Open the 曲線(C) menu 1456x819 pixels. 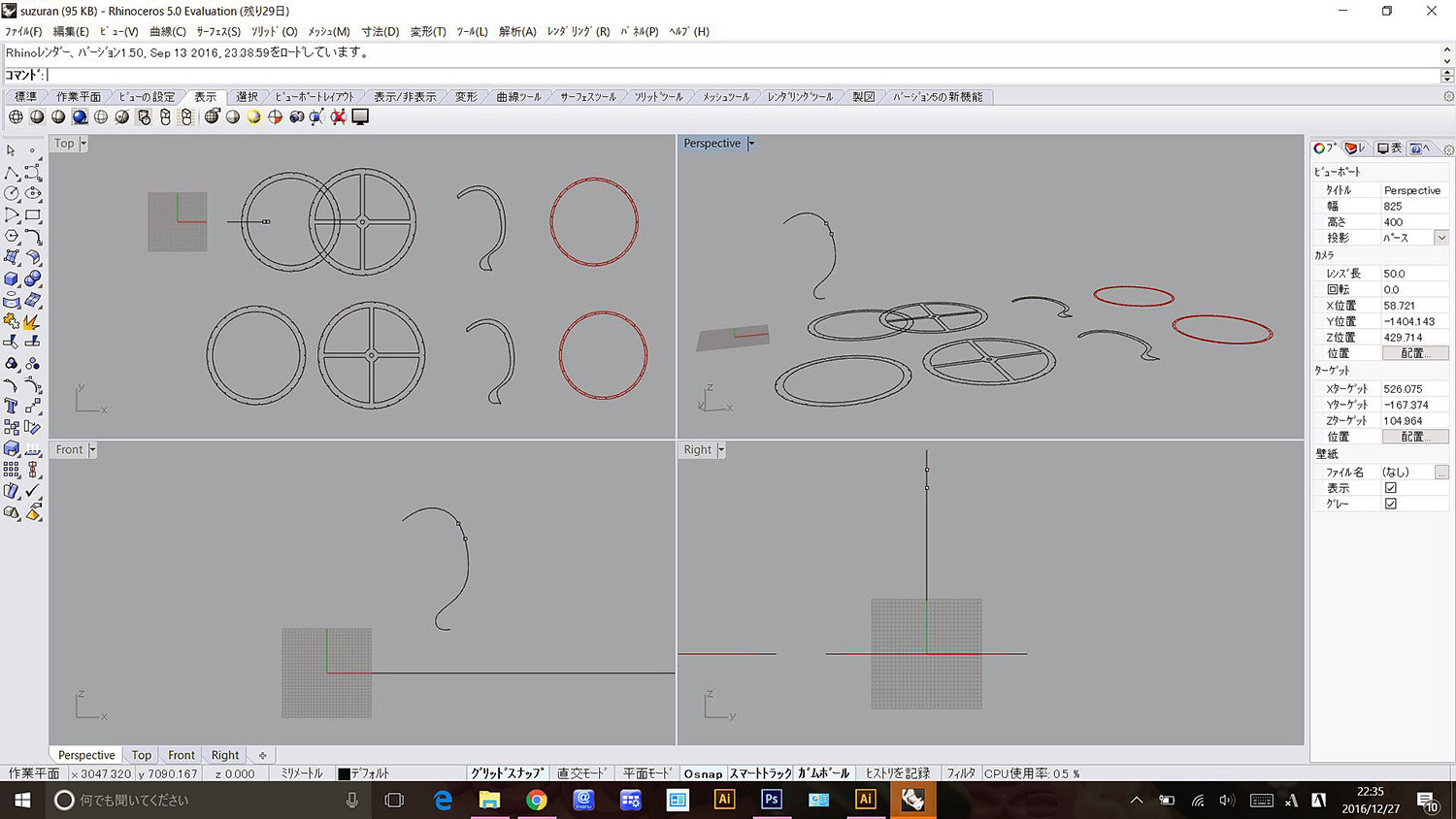pos(168,31)
